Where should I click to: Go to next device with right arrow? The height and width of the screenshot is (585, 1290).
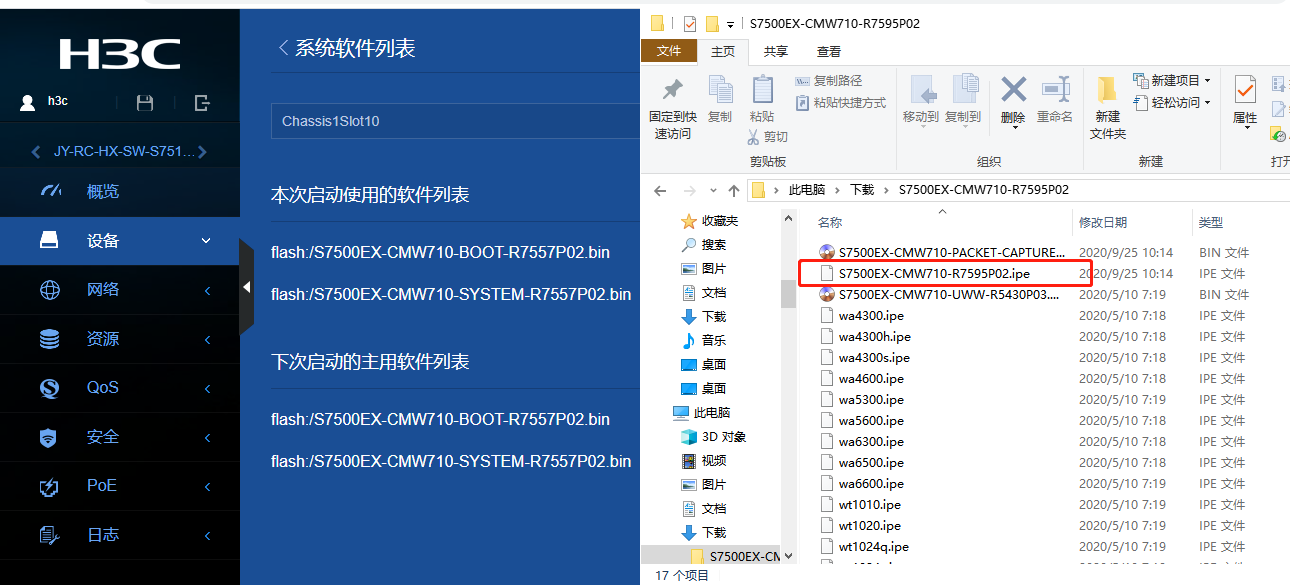pos(202,152)
